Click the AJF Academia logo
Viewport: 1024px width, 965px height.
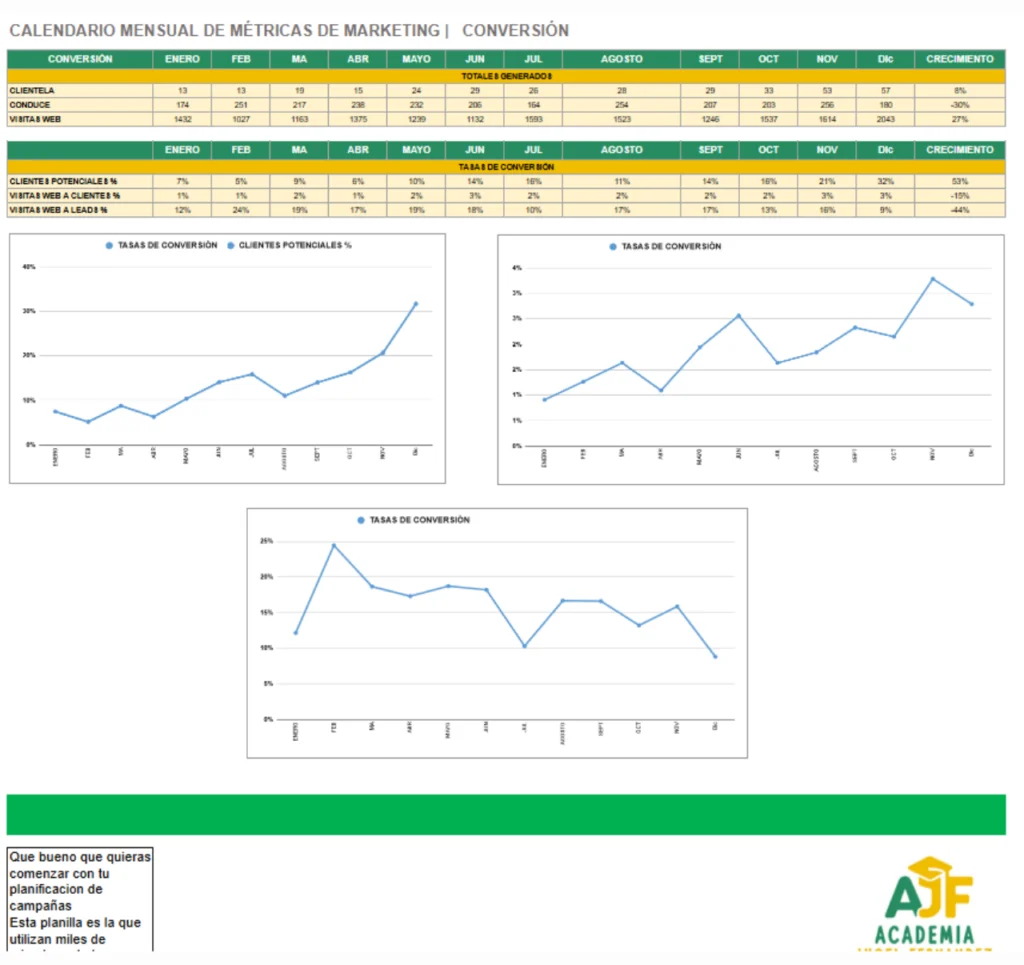928,904
